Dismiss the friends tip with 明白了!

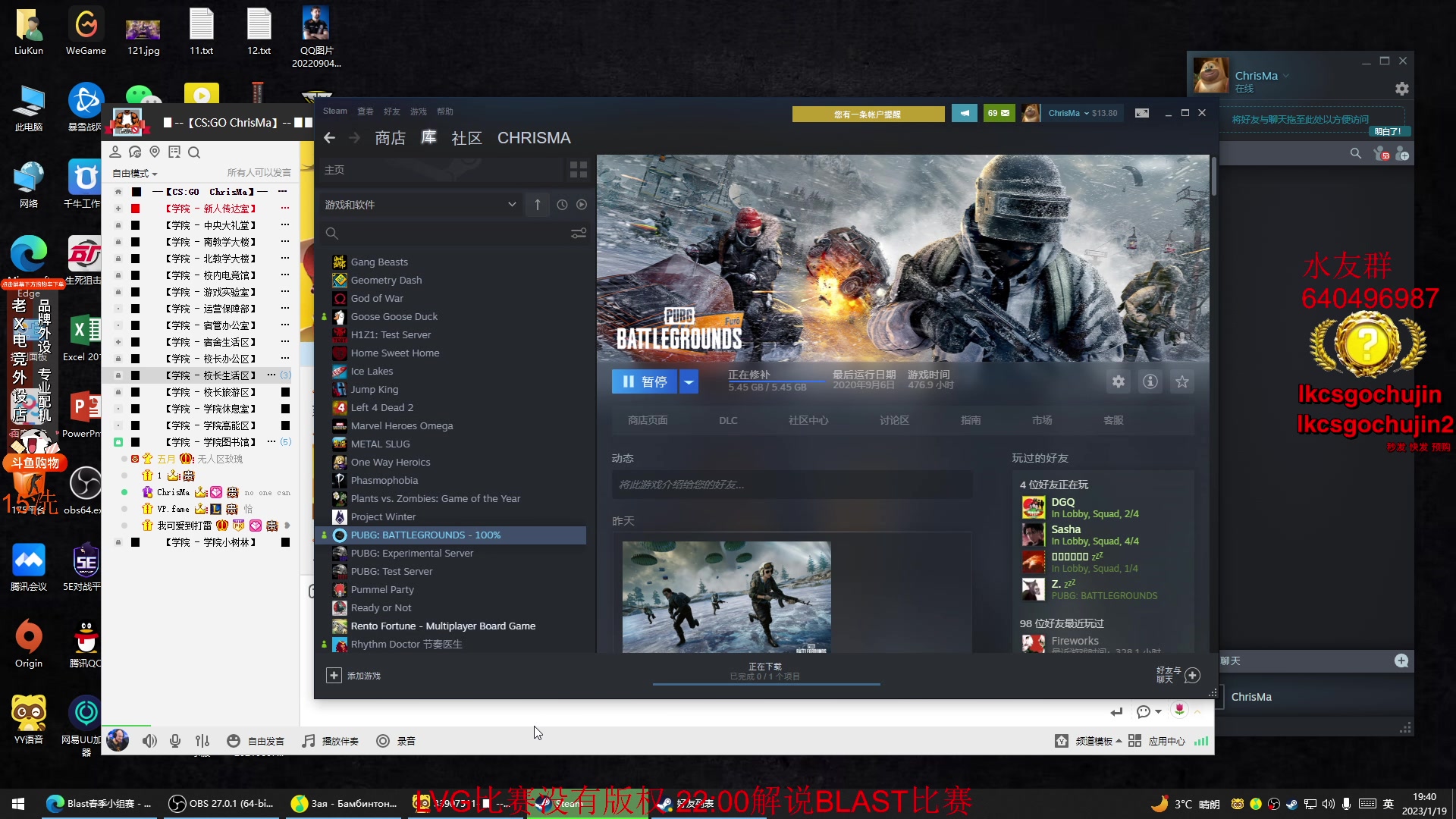[1388, 131]
